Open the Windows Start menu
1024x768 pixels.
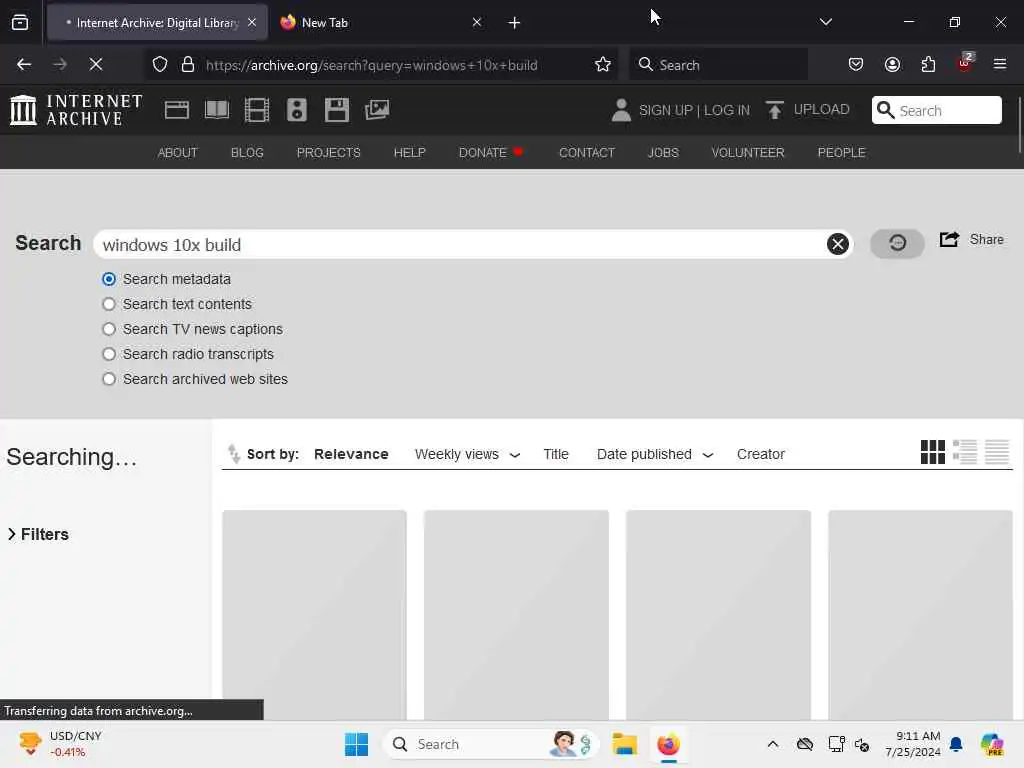[x=356, y=744]
